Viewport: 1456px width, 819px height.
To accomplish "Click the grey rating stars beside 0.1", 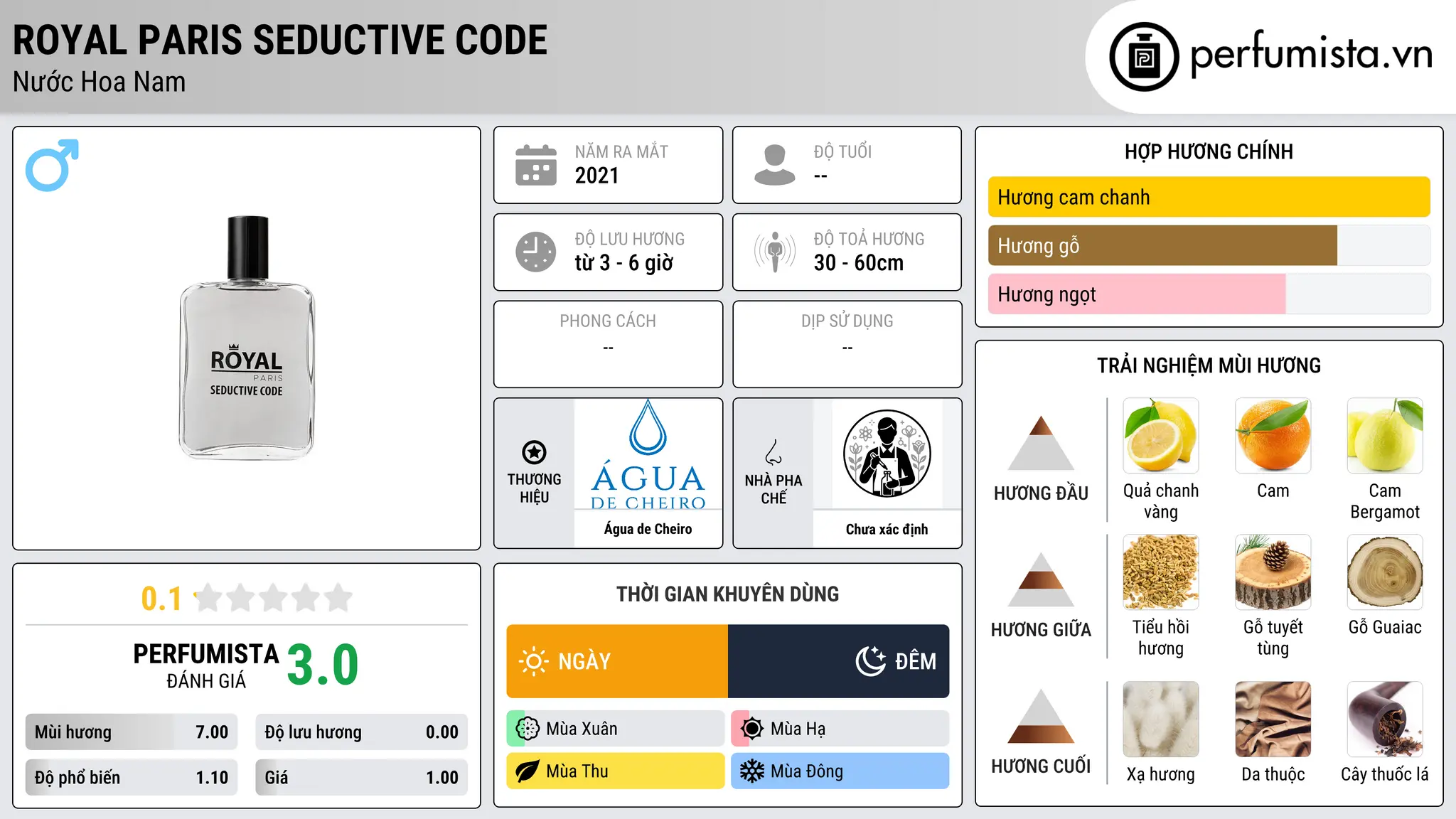I will coord(274,598).
